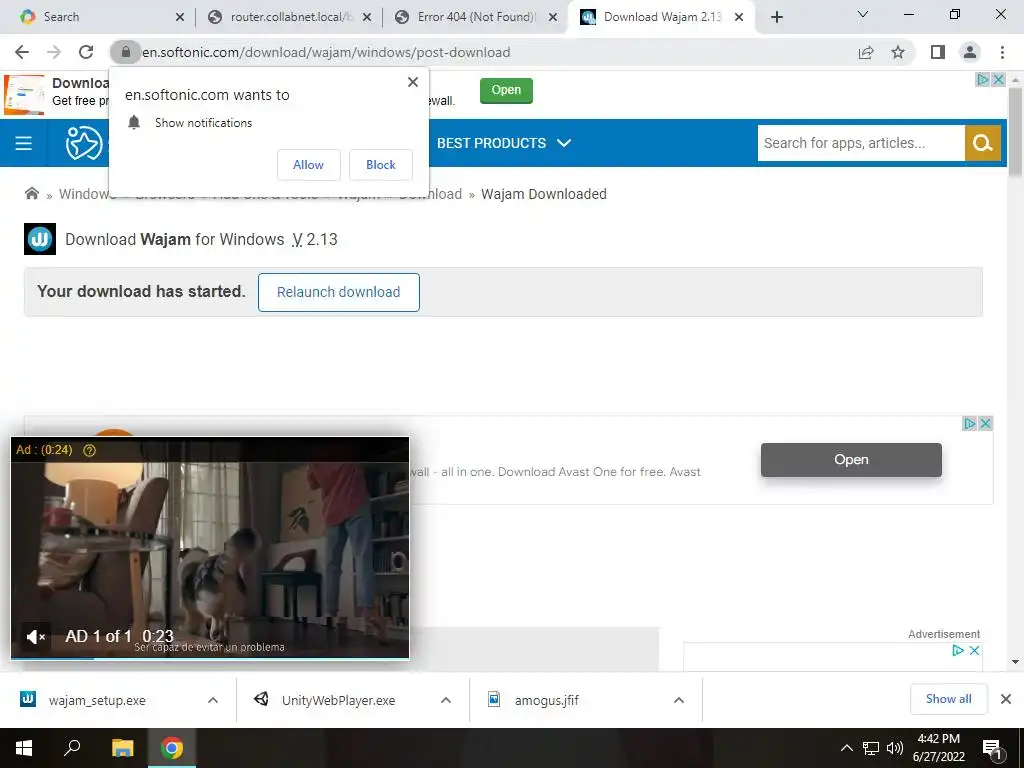Image resolution: width=1024 pixels, height=768 pixels.
Task: Close the top banner ad X
Action: click(x=998, y=80)
